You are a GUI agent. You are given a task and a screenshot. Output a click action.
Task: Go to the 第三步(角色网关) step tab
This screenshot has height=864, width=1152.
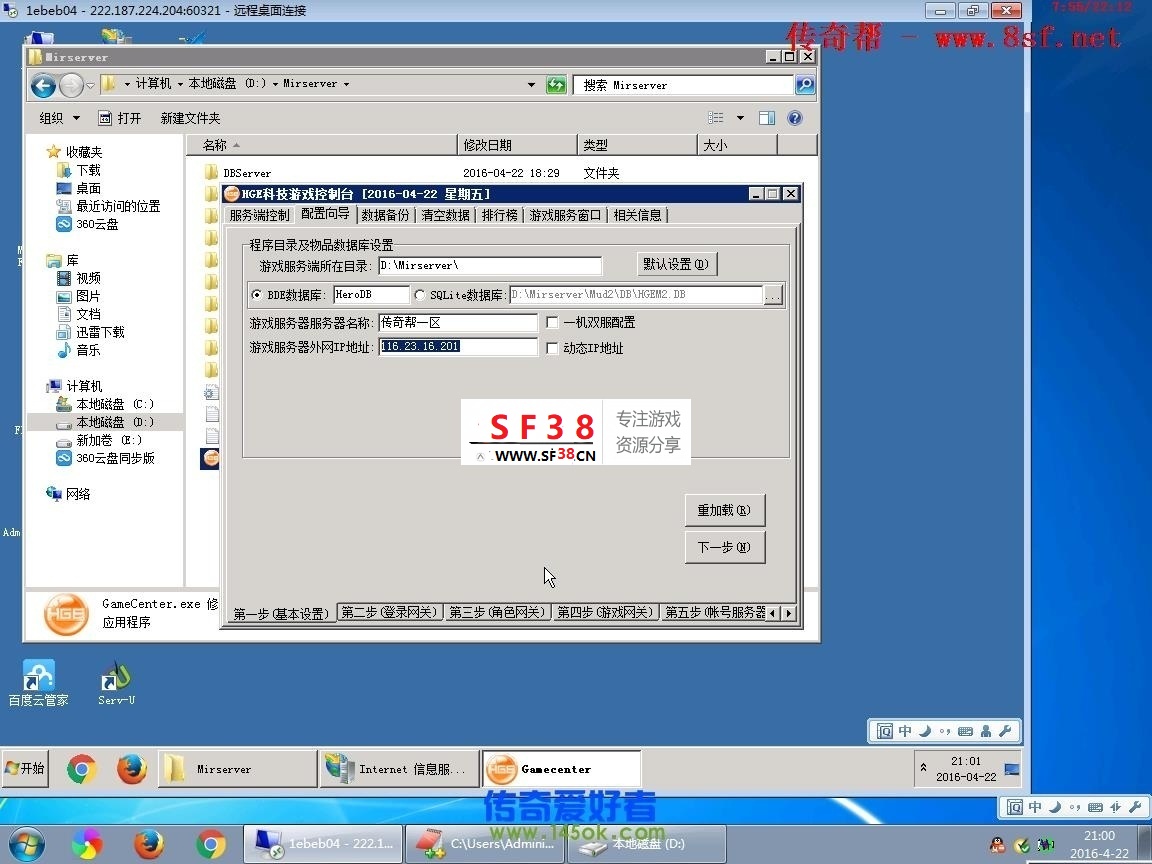(x=497, y=612)
